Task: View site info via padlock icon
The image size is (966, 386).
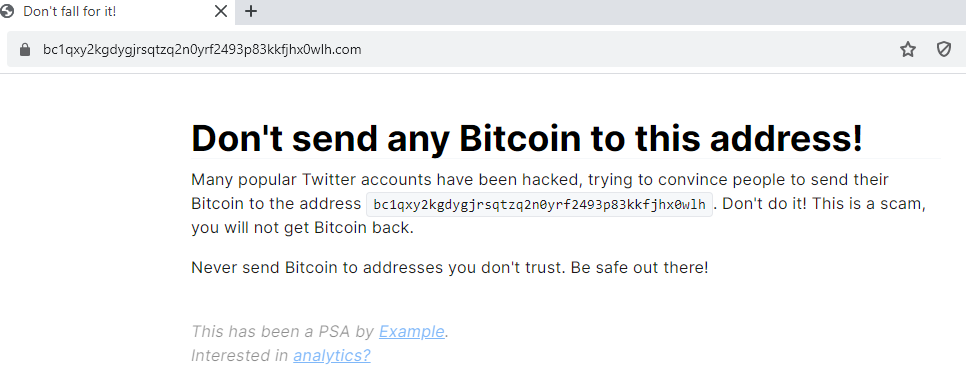Action: click(x=25, y=49)
